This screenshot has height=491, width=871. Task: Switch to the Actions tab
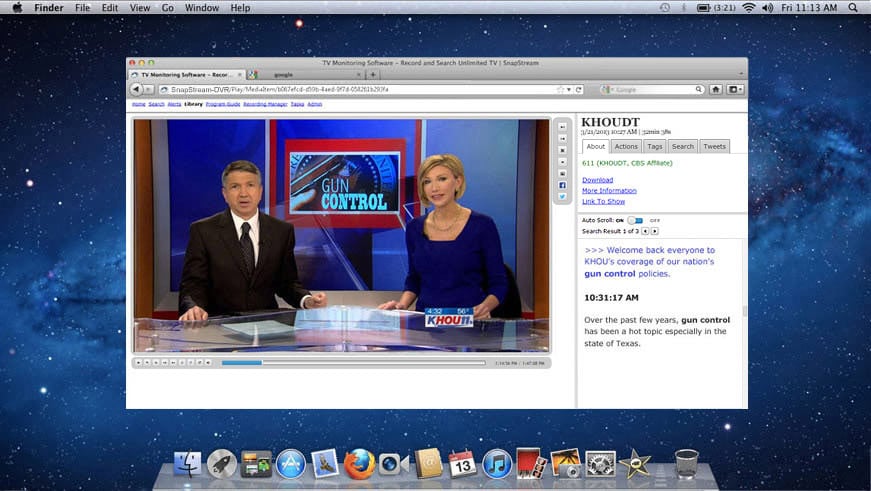point(626,146)
